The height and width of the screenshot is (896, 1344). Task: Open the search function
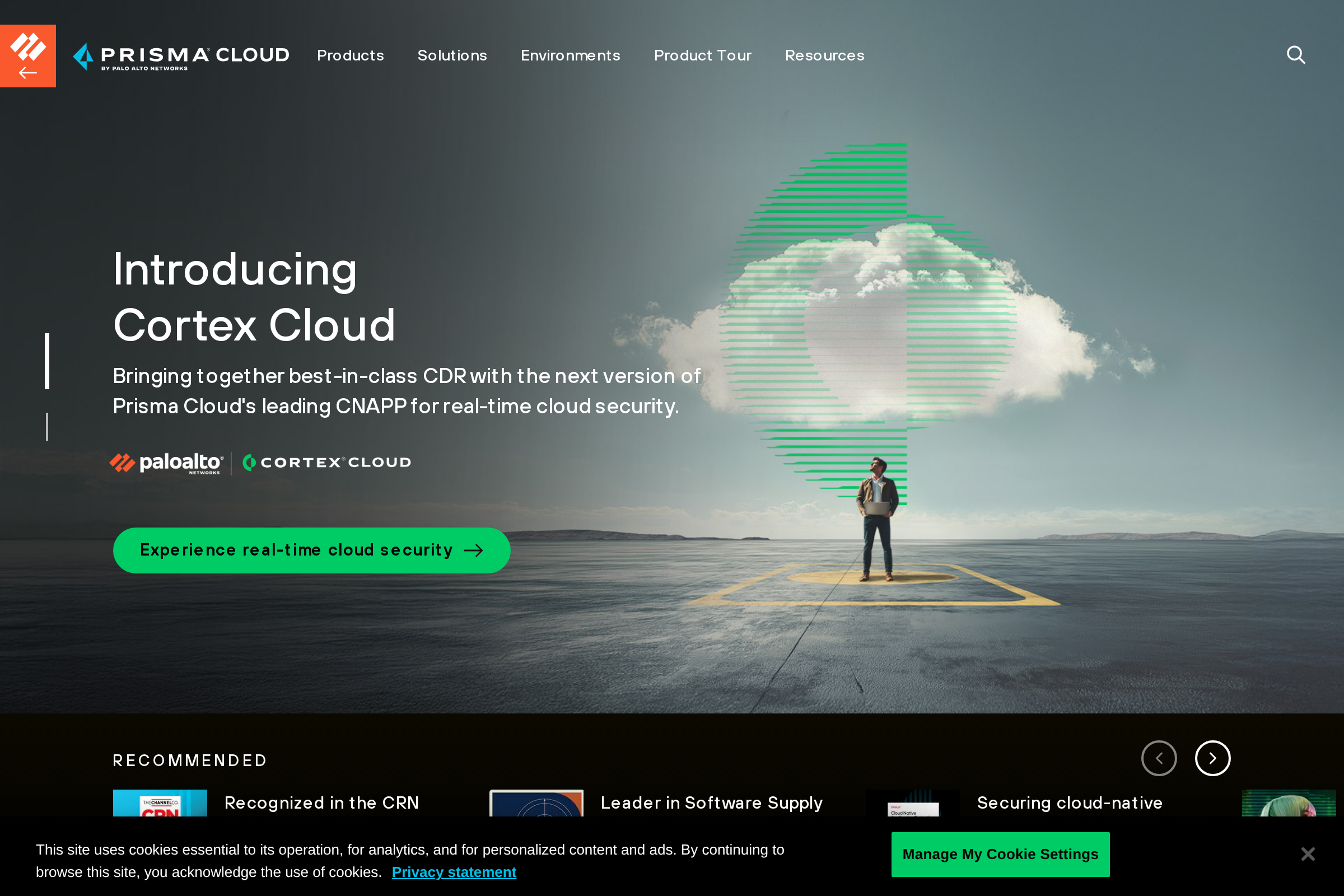click(x=1296, y=55)
